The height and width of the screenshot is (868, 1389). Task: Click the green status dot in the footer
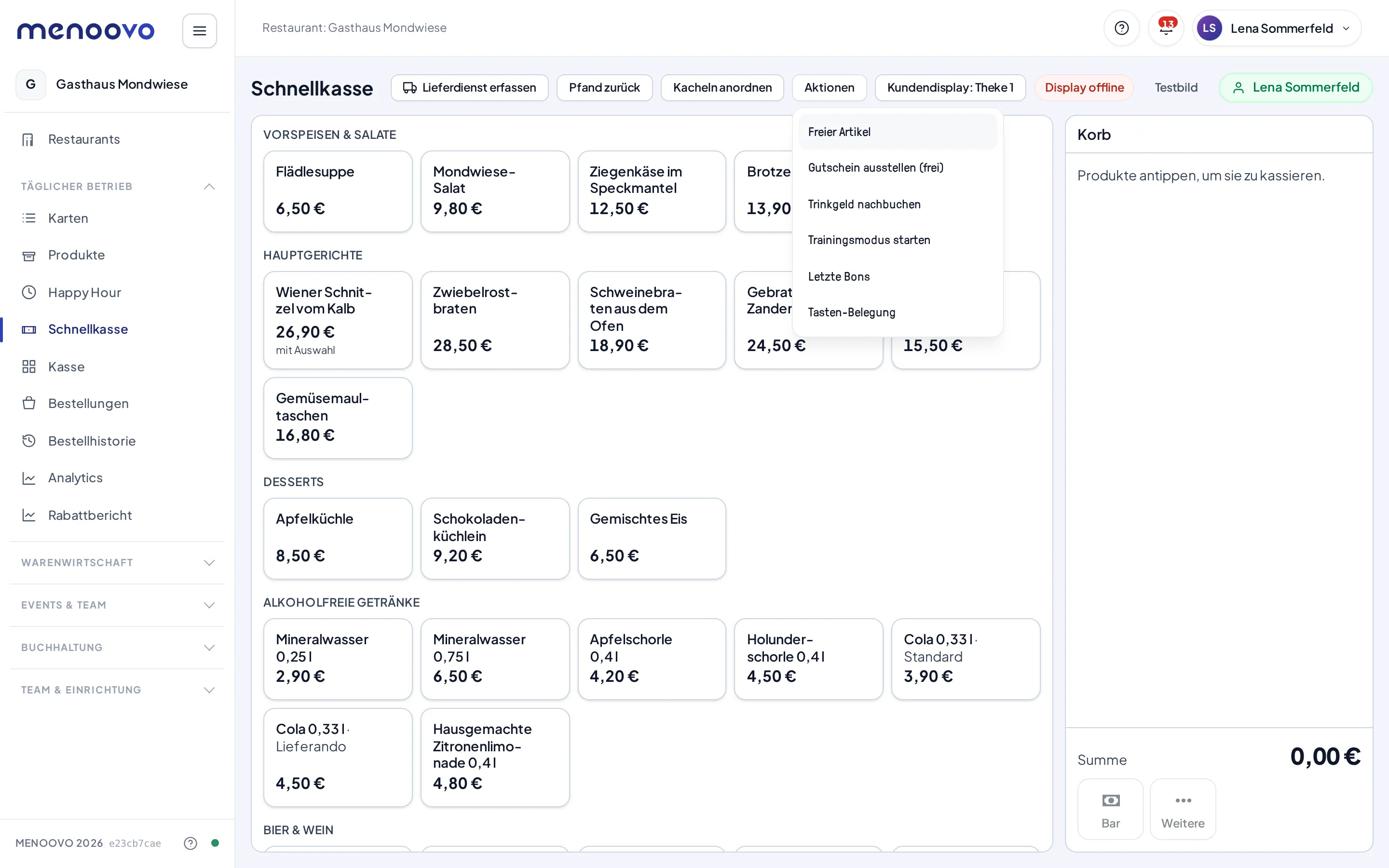pos(215,843)
